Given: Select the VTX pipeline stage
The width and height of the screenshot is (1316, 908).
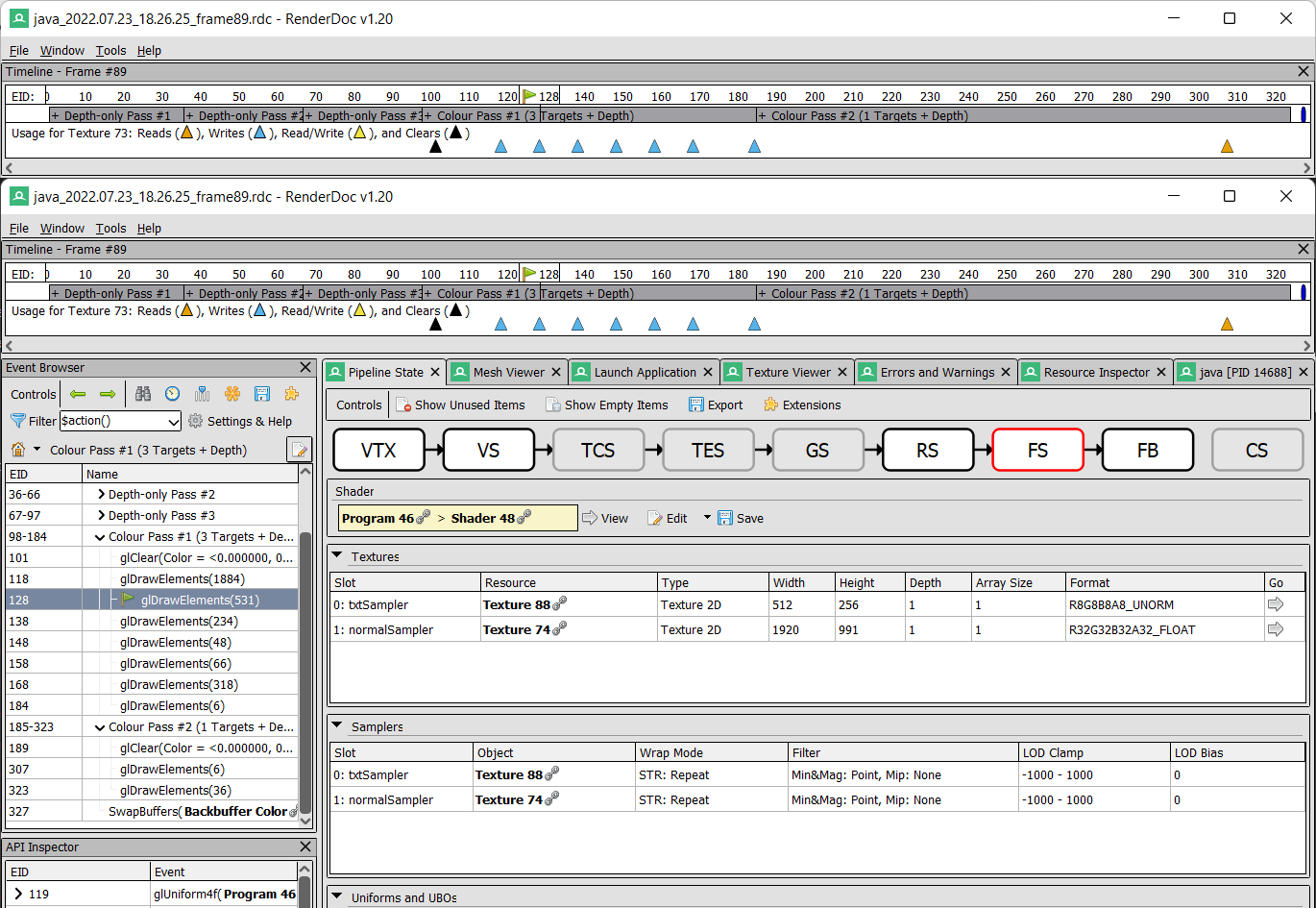Looking at the screenshot, I should 378,450.
